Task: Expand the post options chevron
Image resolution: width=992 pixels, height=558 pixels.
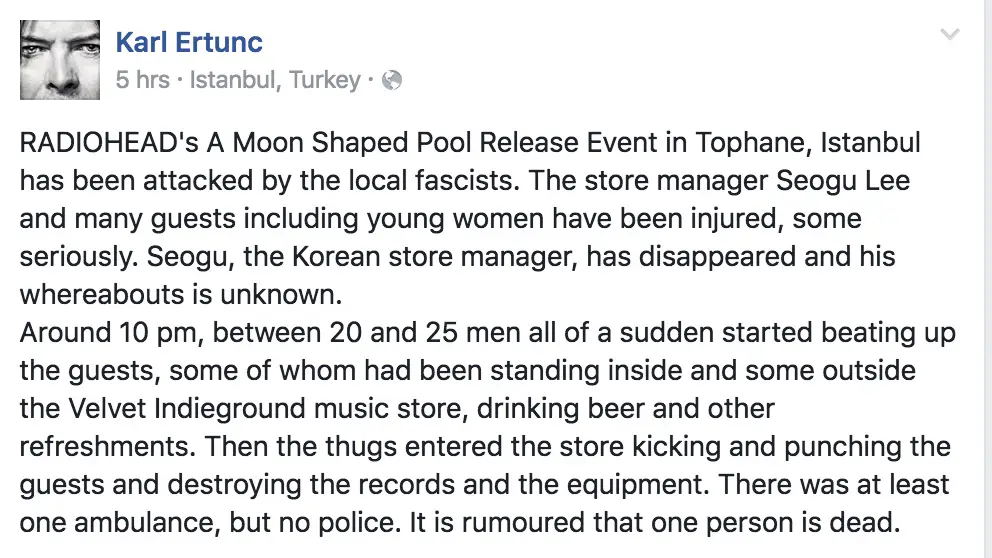Action: click(x=950, y=34)
